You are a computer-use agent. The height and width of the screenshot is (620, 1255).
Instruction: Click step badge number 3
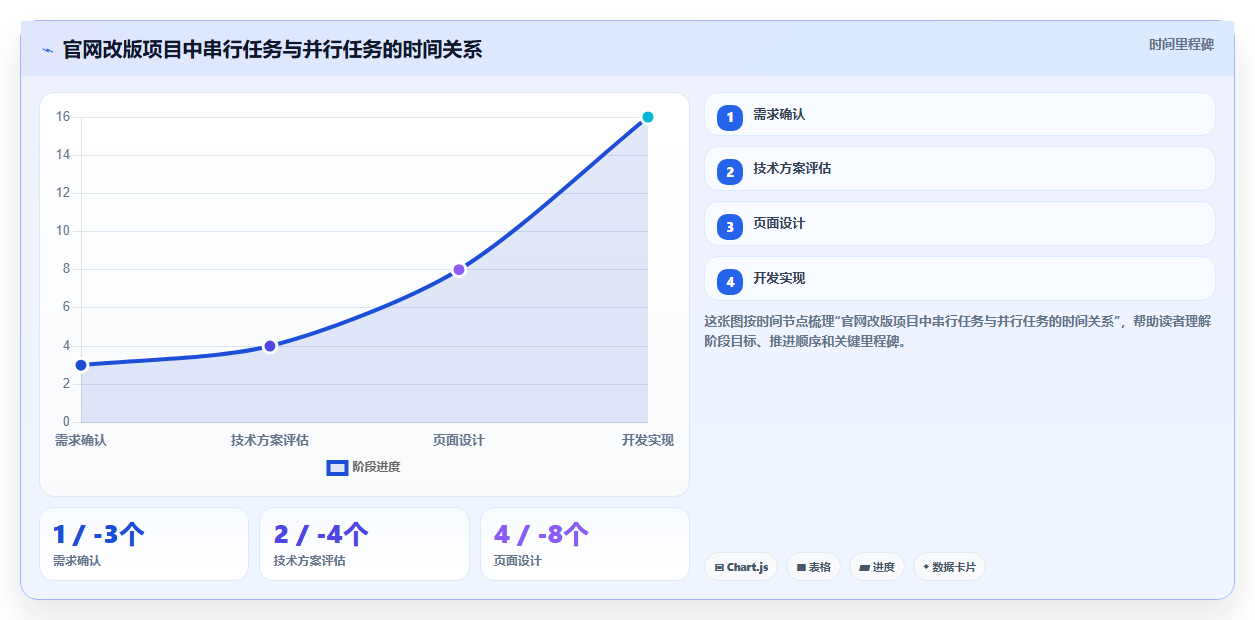730,226
